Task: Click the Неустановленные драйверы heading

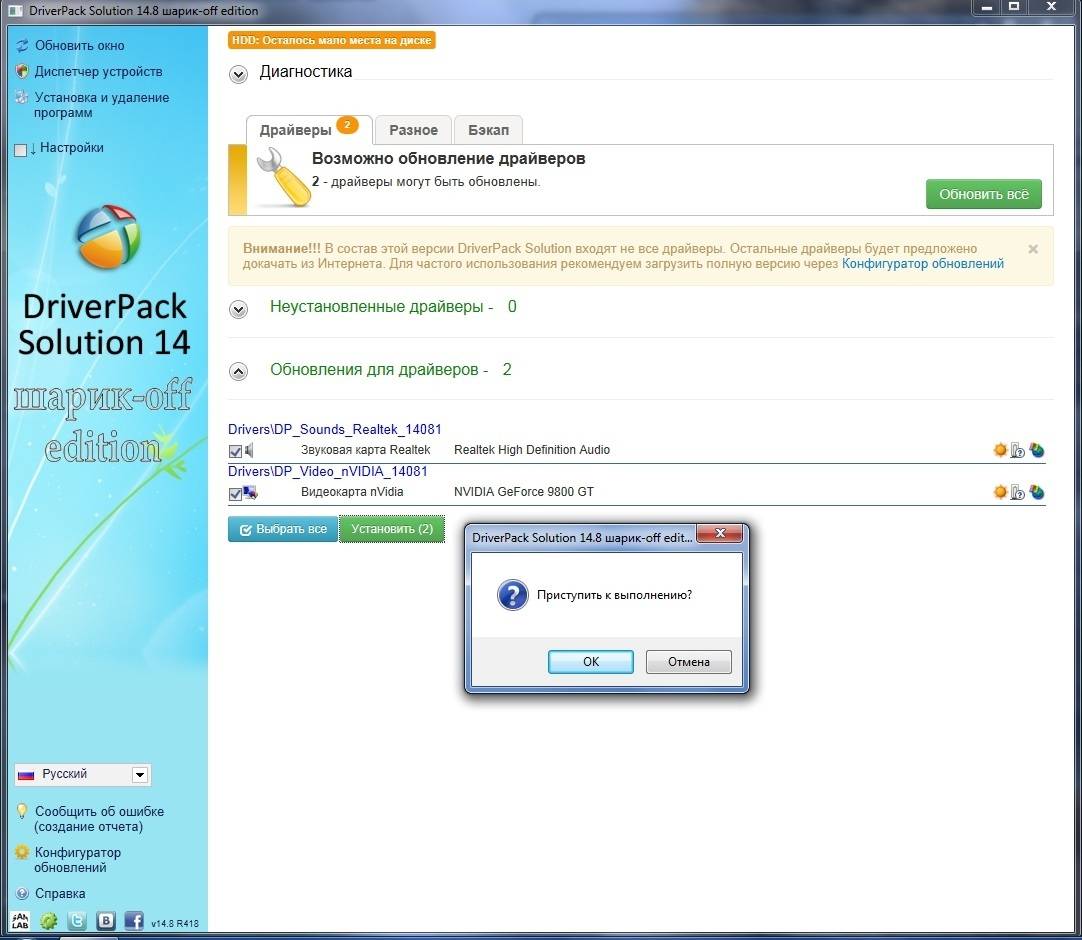Action: click(393, 306)
